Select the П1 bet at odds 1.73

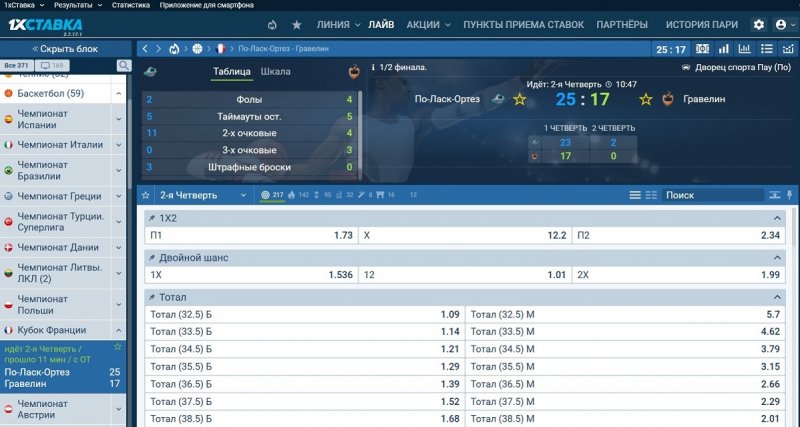250,235
